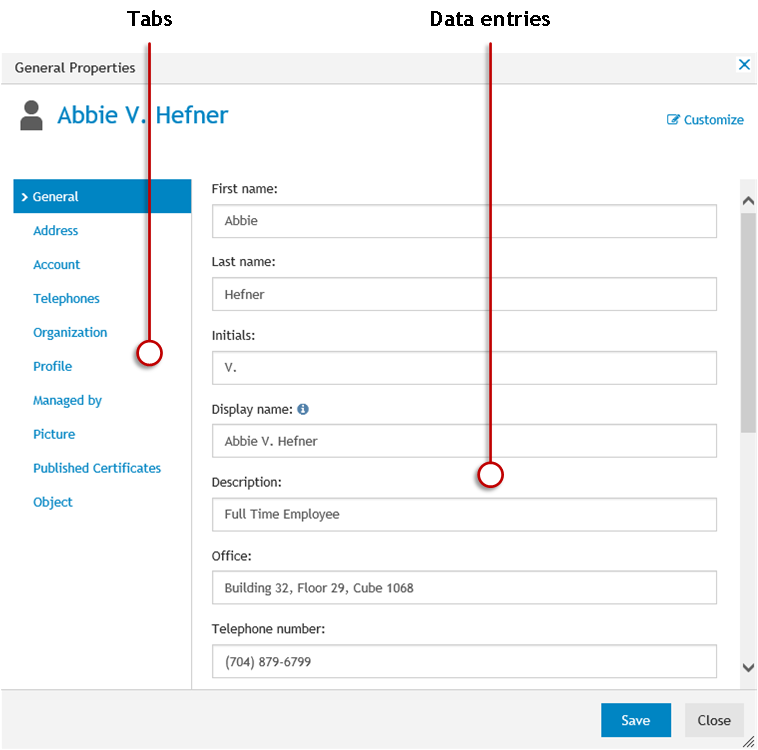
Task: Close the General Properties dialog with X
Action: 744,65
